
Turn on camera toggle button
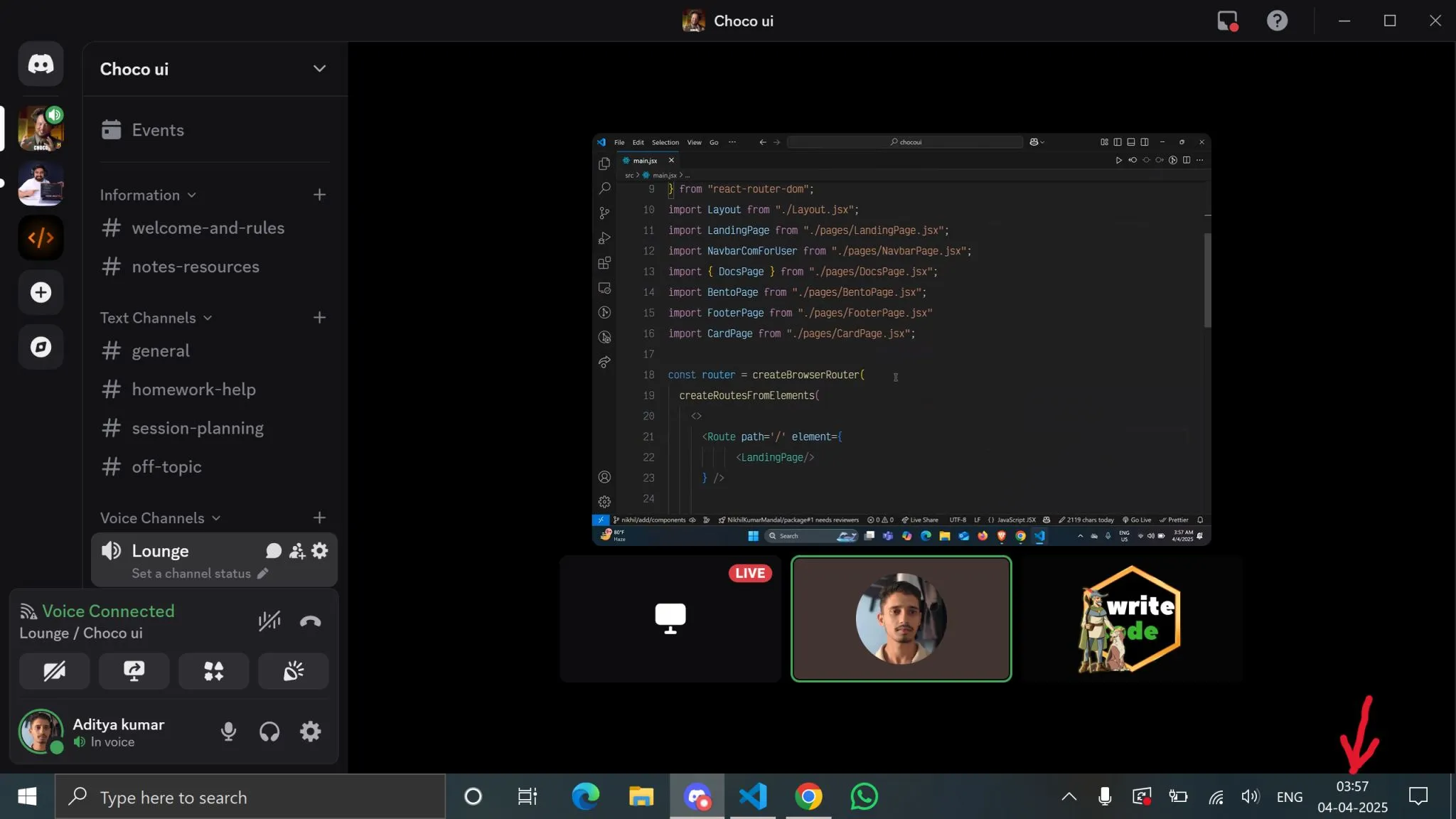tap(54, 671)
